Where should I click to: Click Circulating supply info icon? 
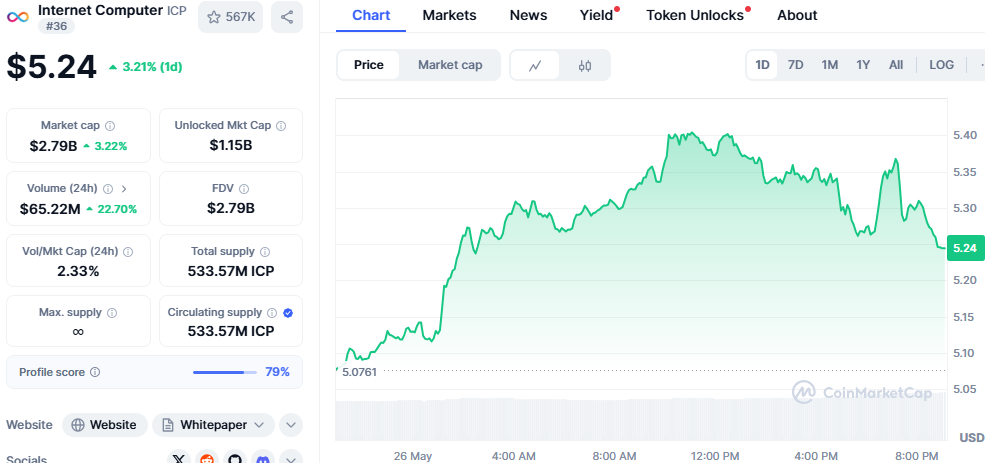[272, 312]
